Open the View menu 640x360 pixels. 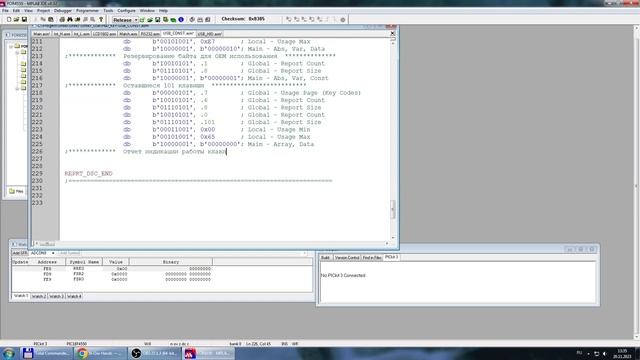point(28,11)
